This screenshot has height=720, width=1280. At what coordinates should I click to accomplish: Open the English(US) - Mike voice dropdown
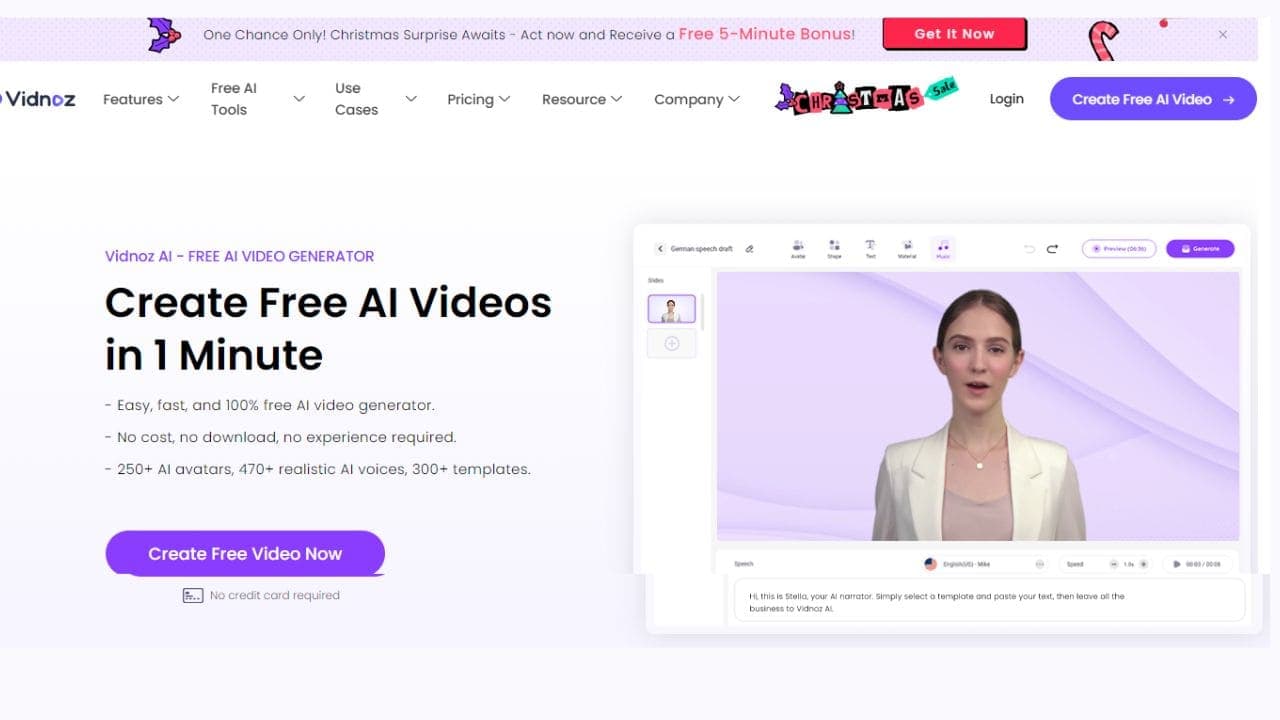click(1041, 563)
